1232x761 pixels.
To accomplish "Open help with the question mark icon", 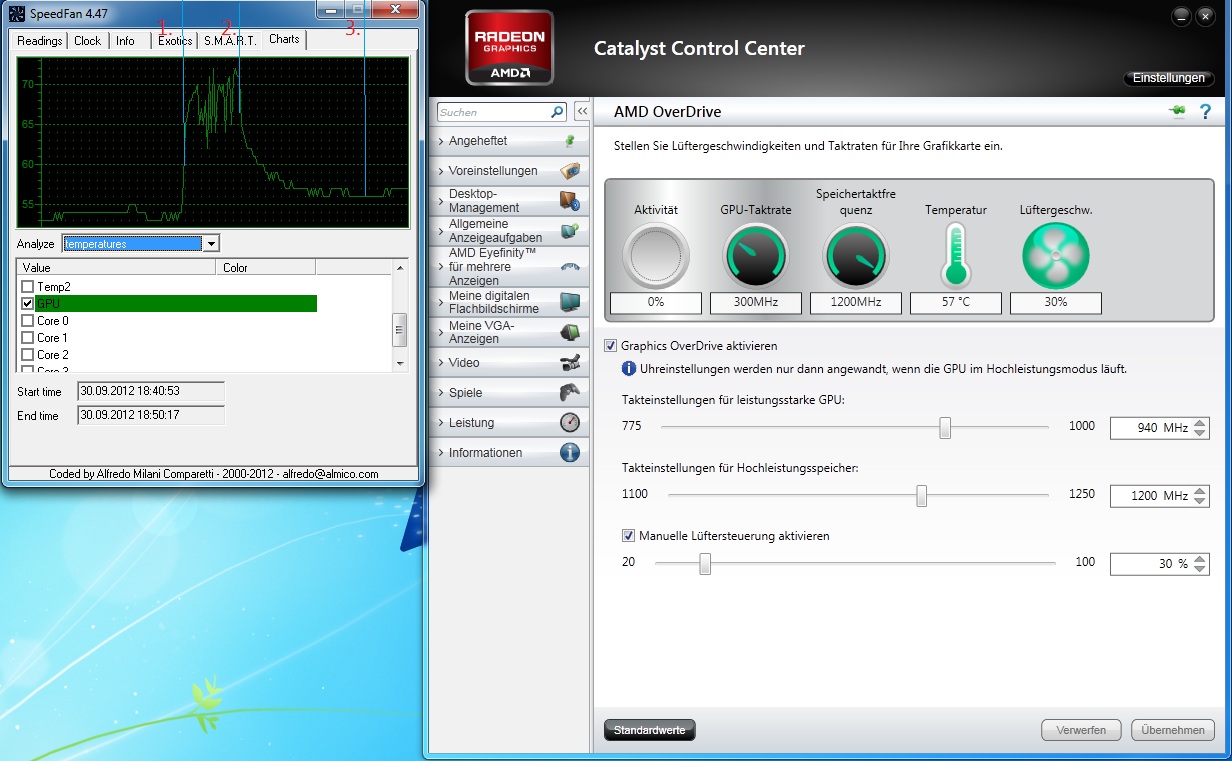I will (1205, 112).
